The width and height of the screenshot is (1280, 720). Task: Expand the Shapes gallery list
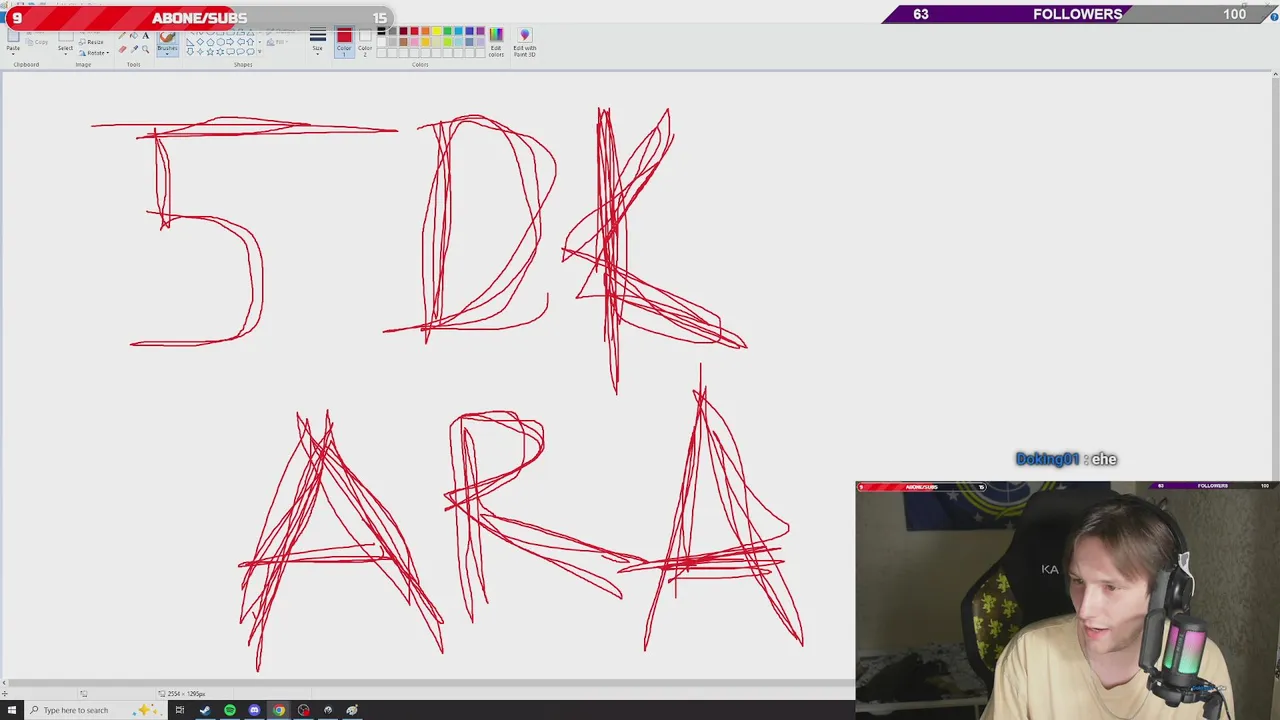259,52
